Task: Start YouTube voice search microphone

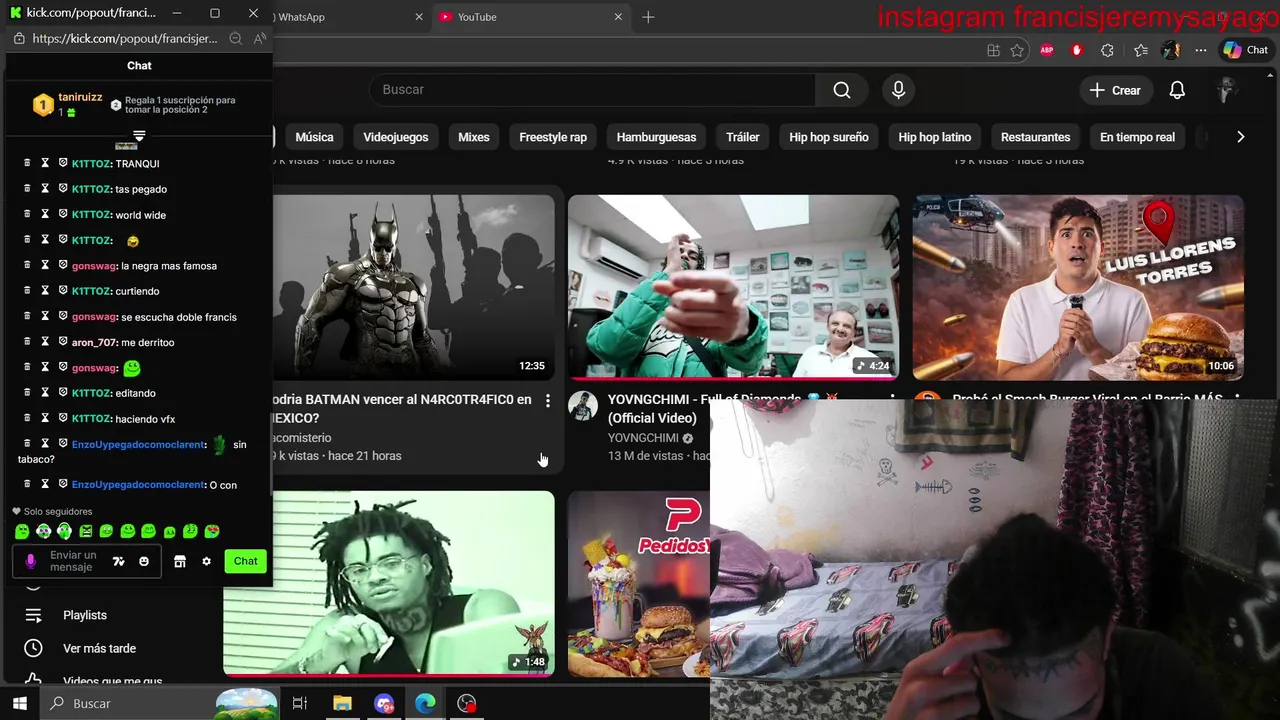Action: coord(898,90)
